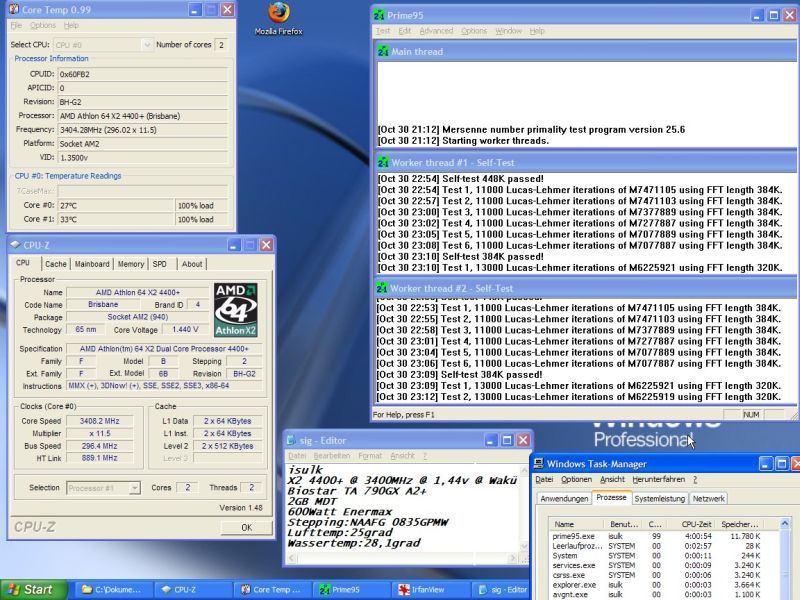The width and height of the screenshot is (800, 600).
Task: Switch to the Mainboard tab in CPU-Z
Action: (92, 264)
